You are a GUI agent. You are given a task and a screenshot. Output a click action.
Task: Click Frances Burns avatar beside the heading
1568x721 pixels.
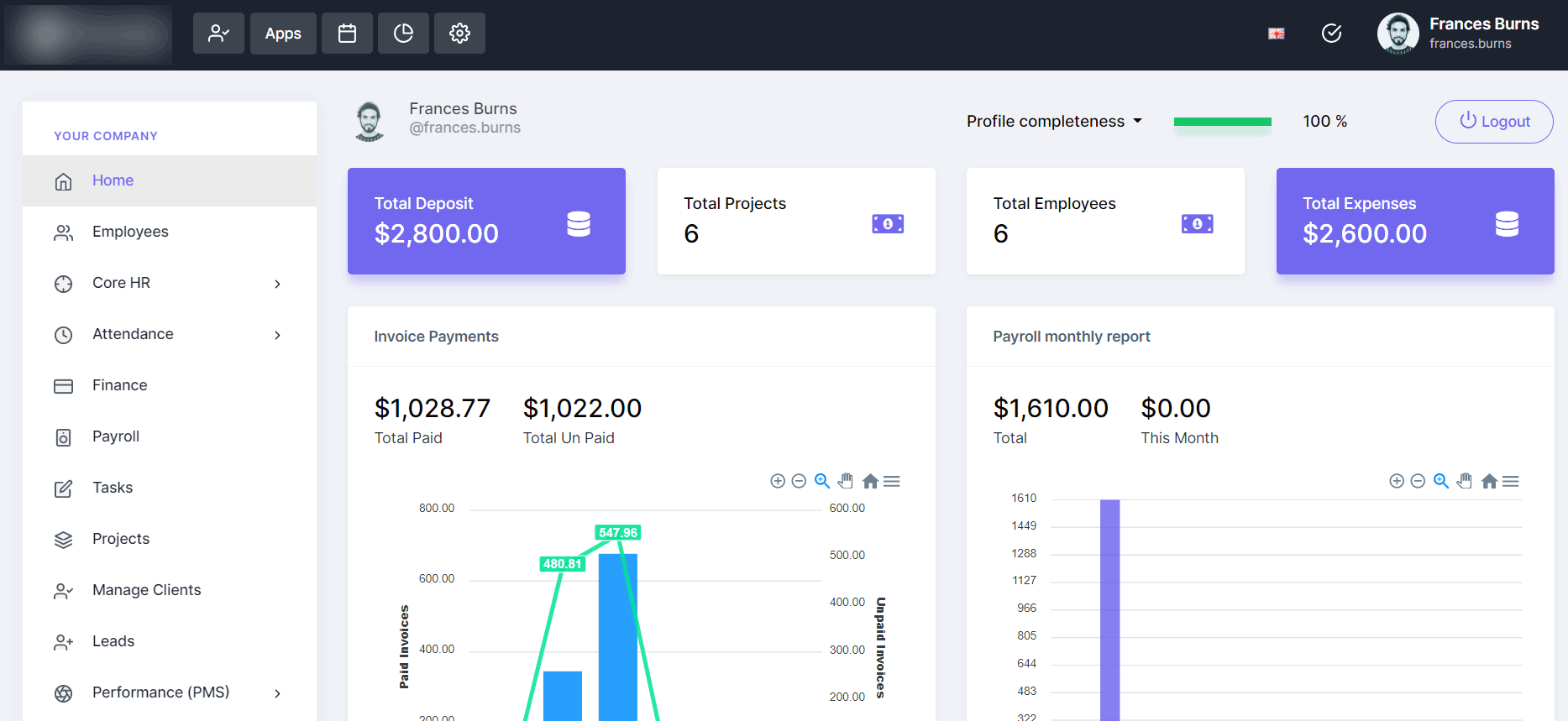[x=370, y=122]
